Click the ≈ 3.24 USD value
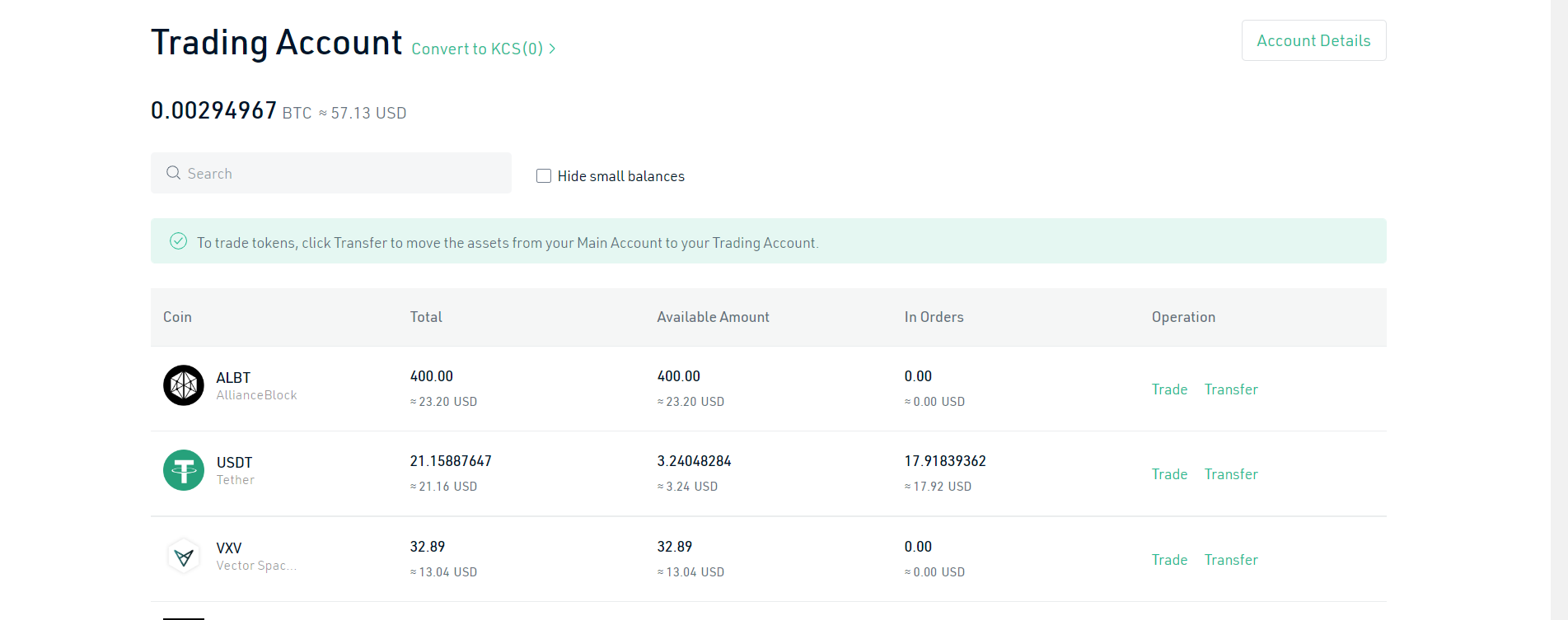The image size is (1568, 620). tap(687, 487)
